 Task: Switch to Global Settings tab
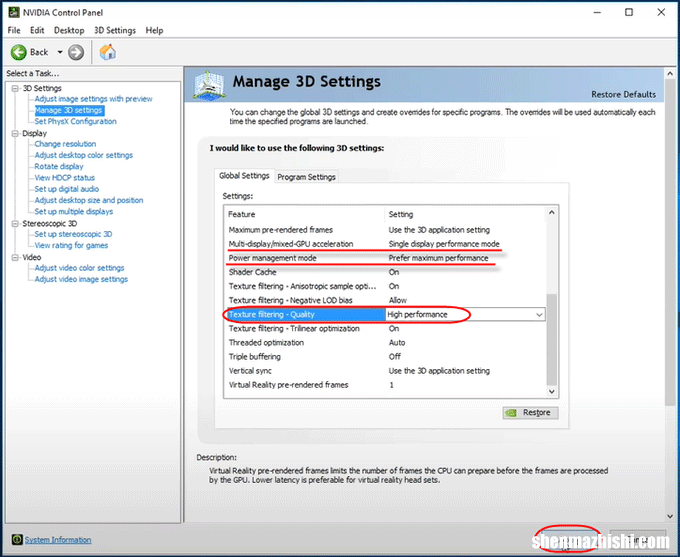(244, 176)
